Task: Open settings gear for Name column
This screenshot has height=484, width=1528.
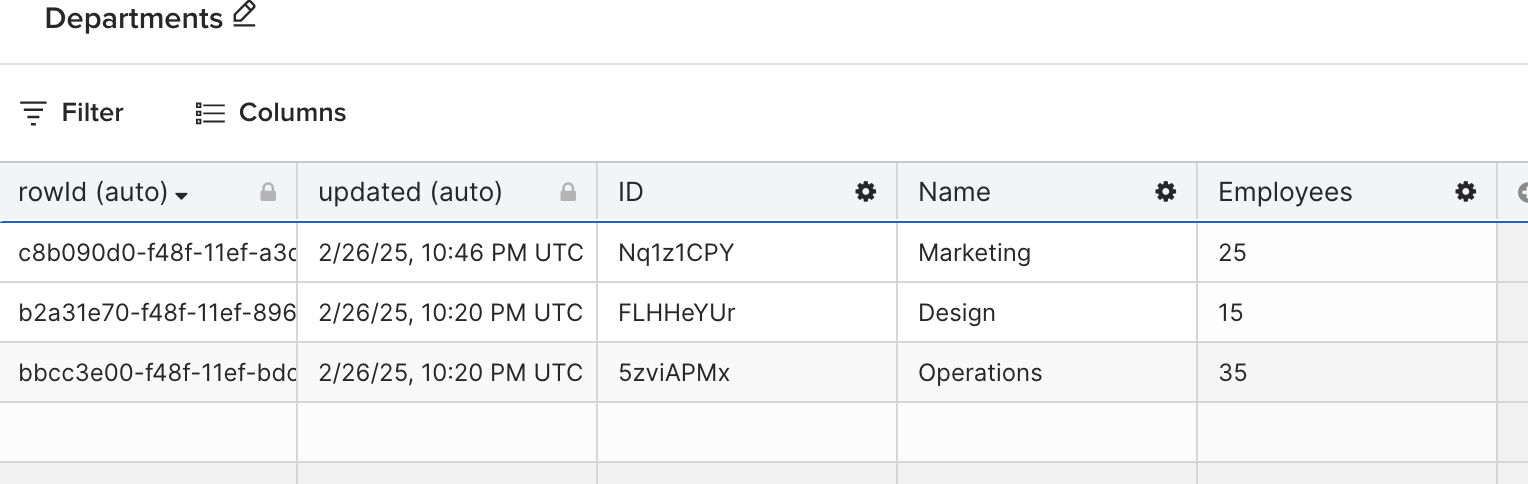Action: coord(1165,192)
